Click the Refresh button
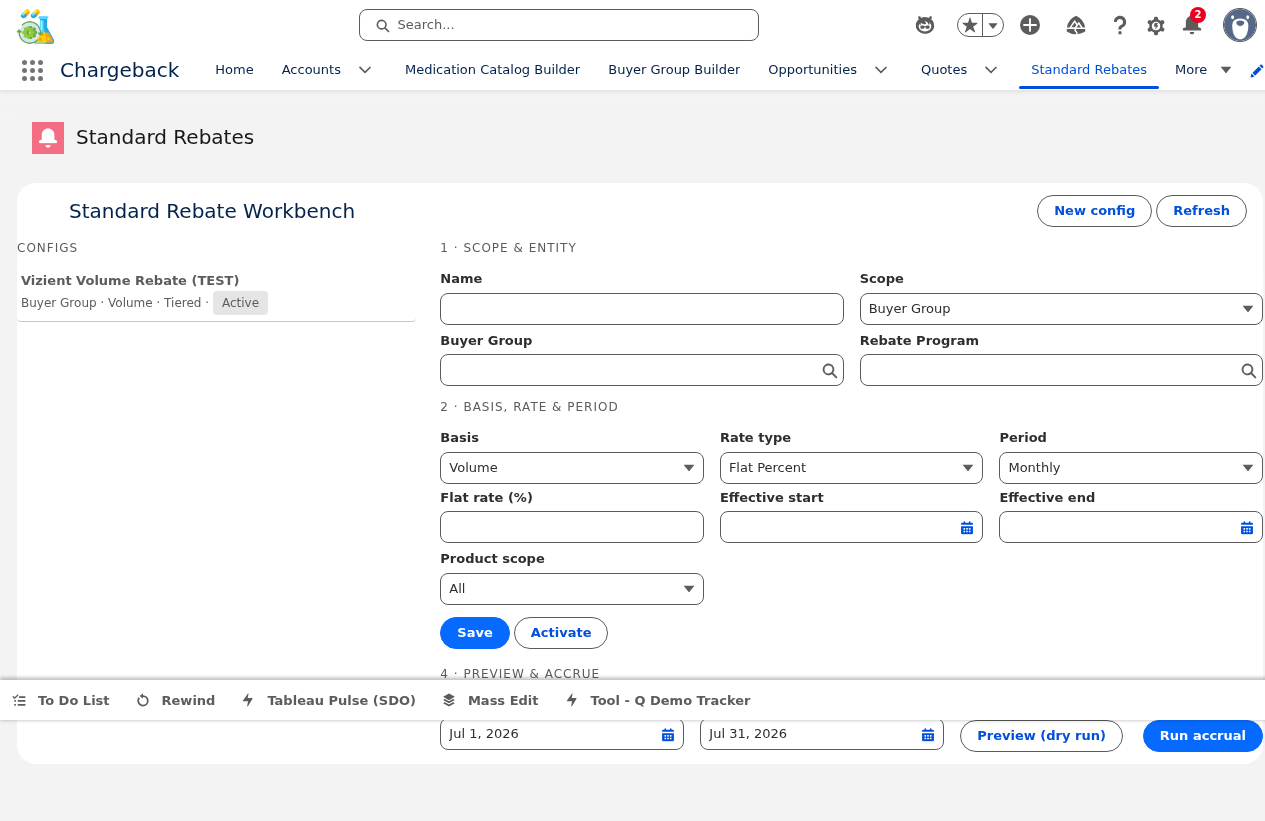 [1201, 211]
